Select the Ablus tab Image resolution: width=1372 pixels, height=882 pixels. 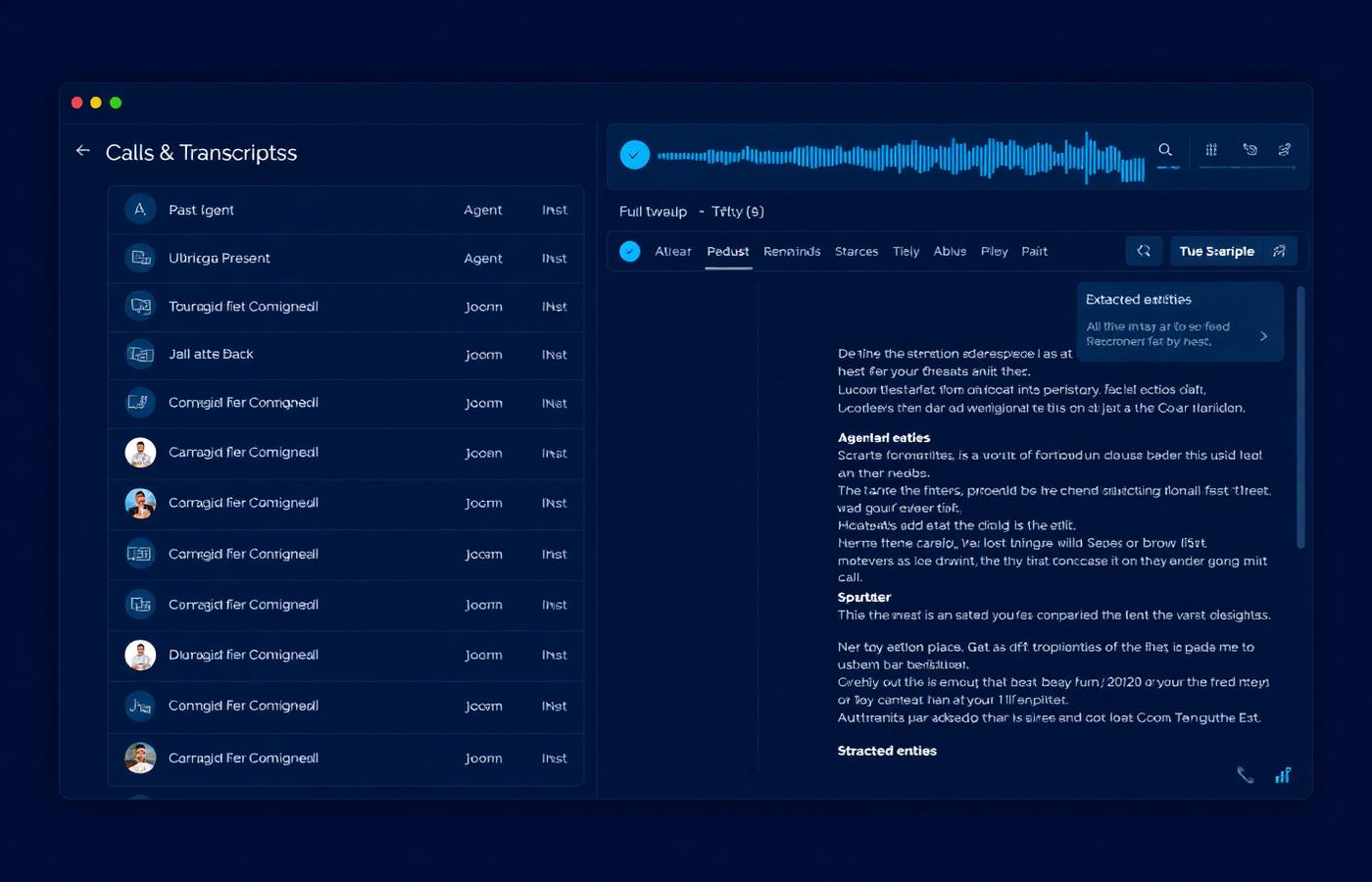coord(950,252)
